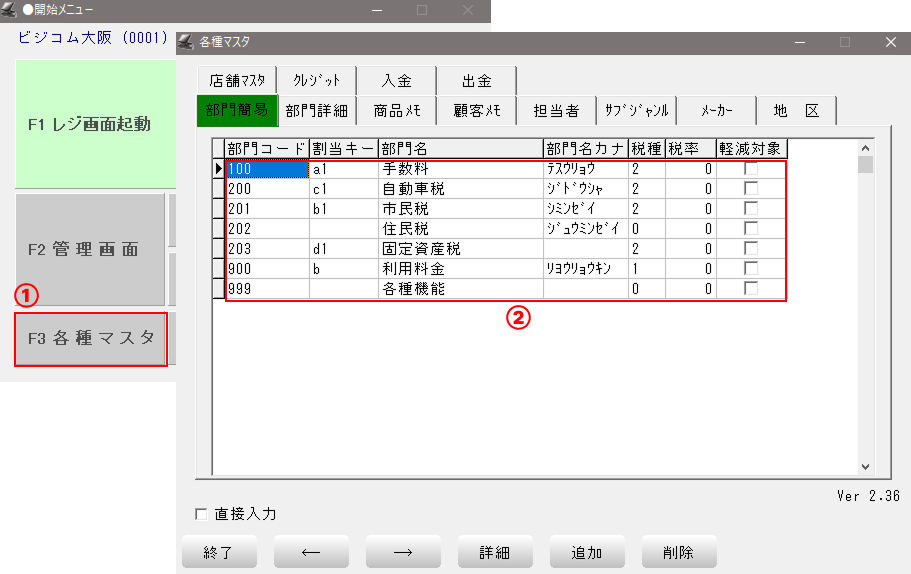Image resolution: width=911 pixels, height=574 pixels.
Task: Click the 開始メニュー window title icon
Action: 10,9
